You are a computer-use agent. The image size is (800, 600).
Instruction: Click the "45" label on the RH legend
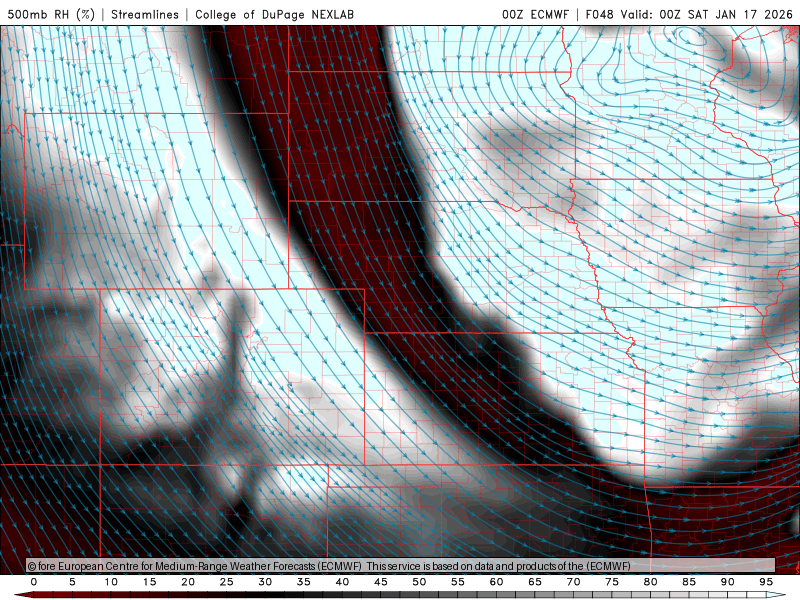coord(381,582)
